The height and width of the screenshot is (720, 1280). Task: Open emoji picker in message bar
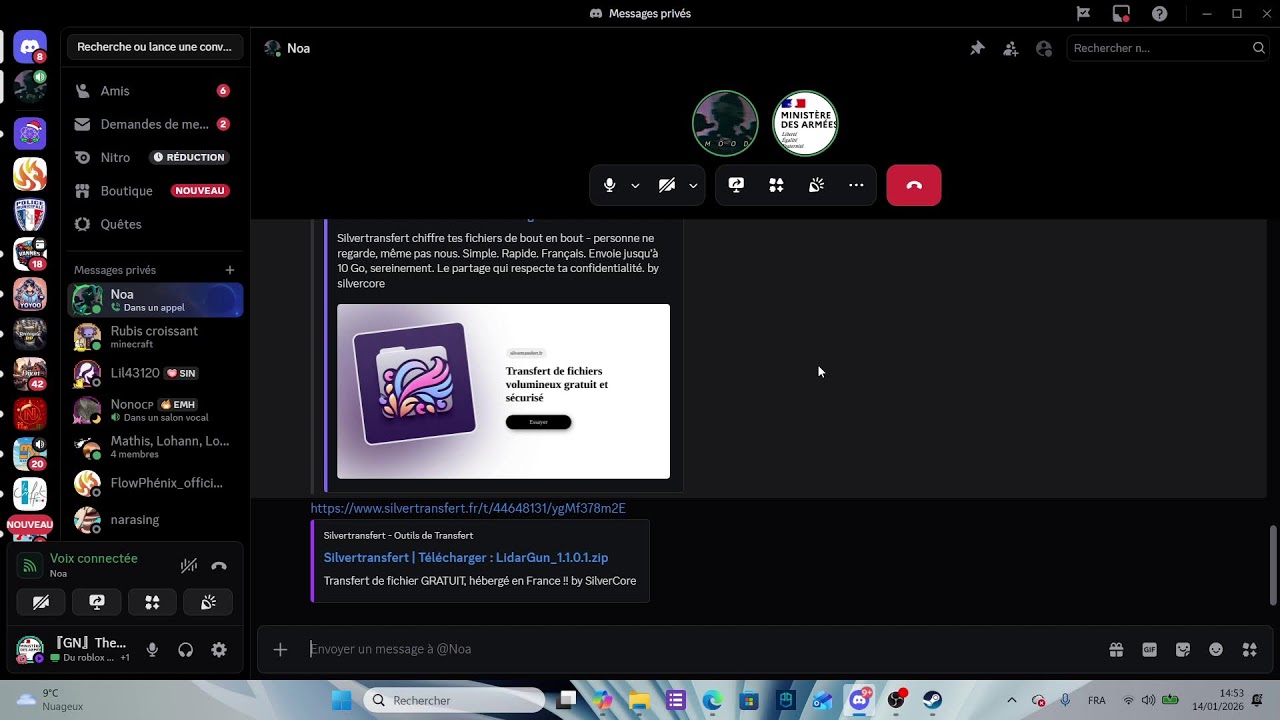coord(1216,650)
